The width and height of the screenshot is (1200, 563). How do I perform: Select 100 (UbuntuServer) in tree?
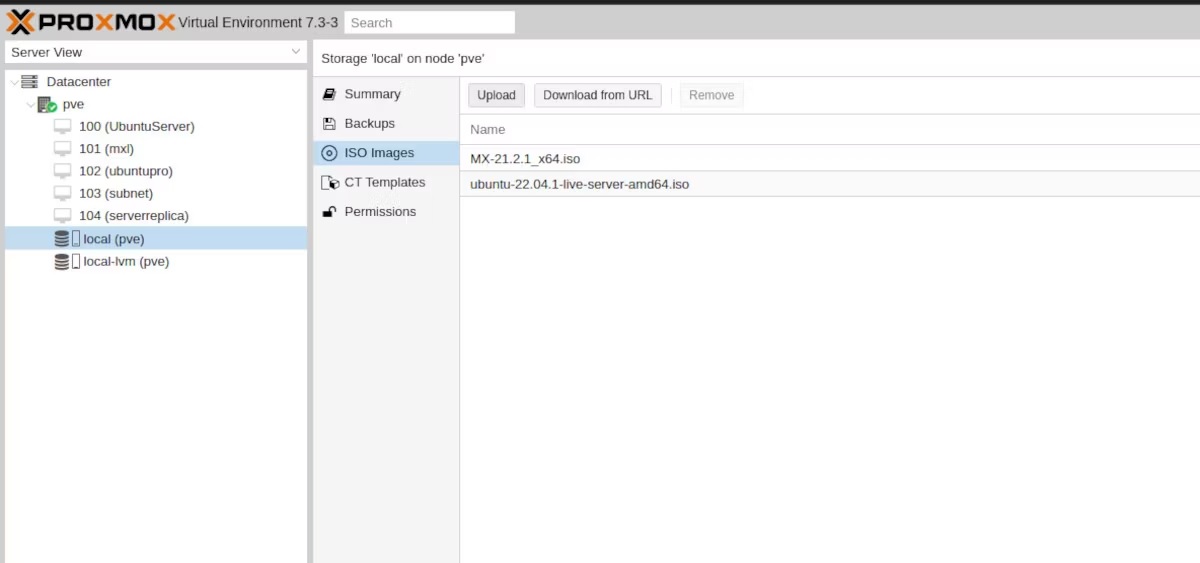coord(137,127)
